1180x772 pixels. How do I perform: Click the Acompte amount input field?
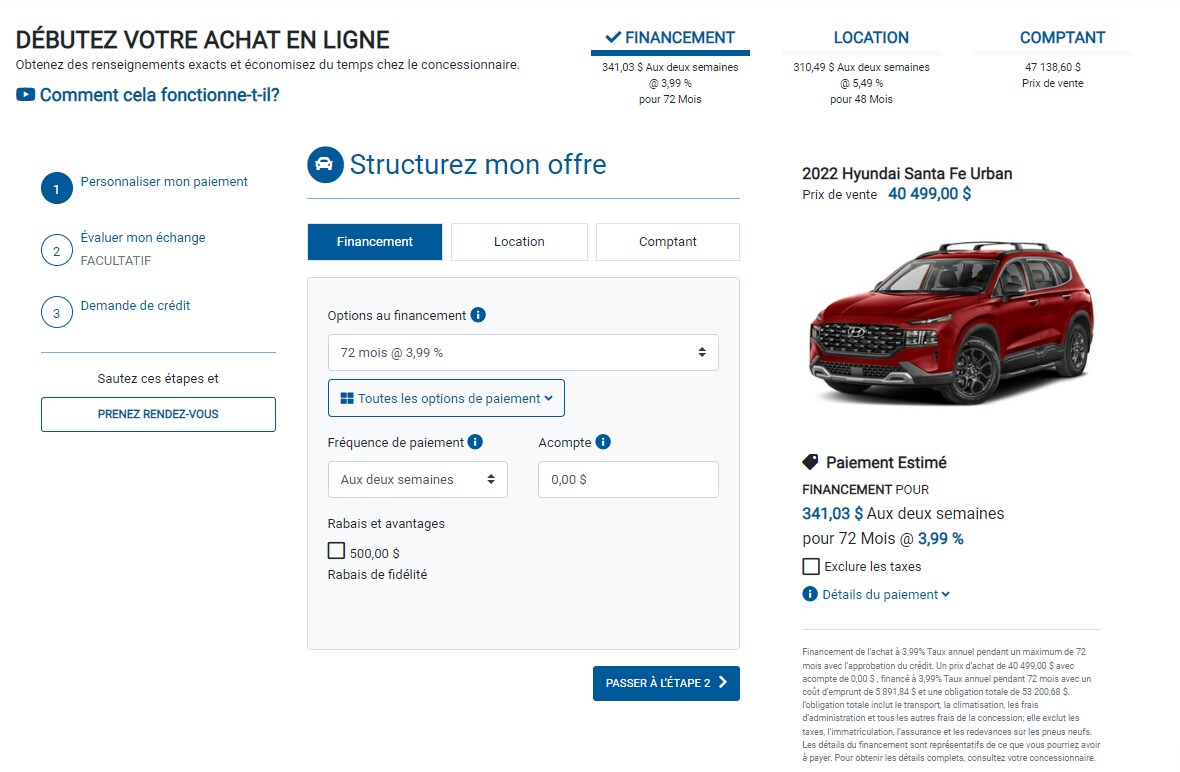pos(628,480)
